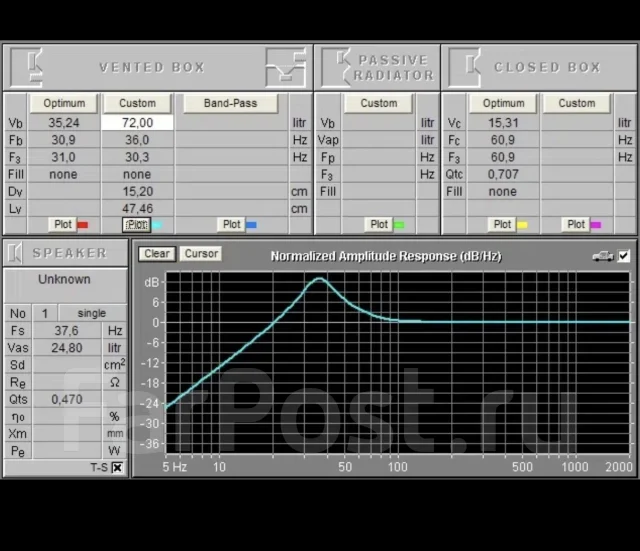Click the green plot color swatch
The height and width of the screenshot is (551, 640).
399,225
